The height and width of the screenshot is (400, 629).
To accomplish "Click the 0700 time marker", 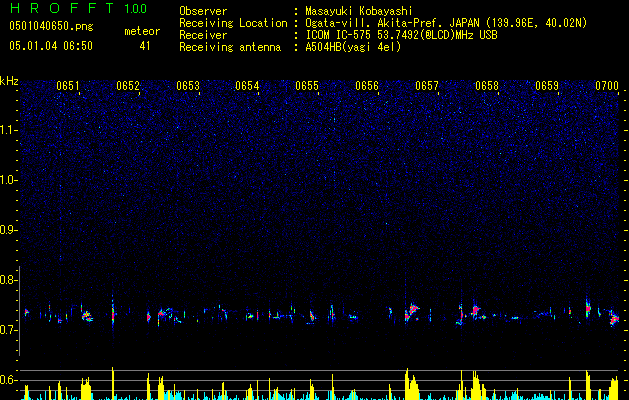I will pyautogui.click(x=607, y=86).
